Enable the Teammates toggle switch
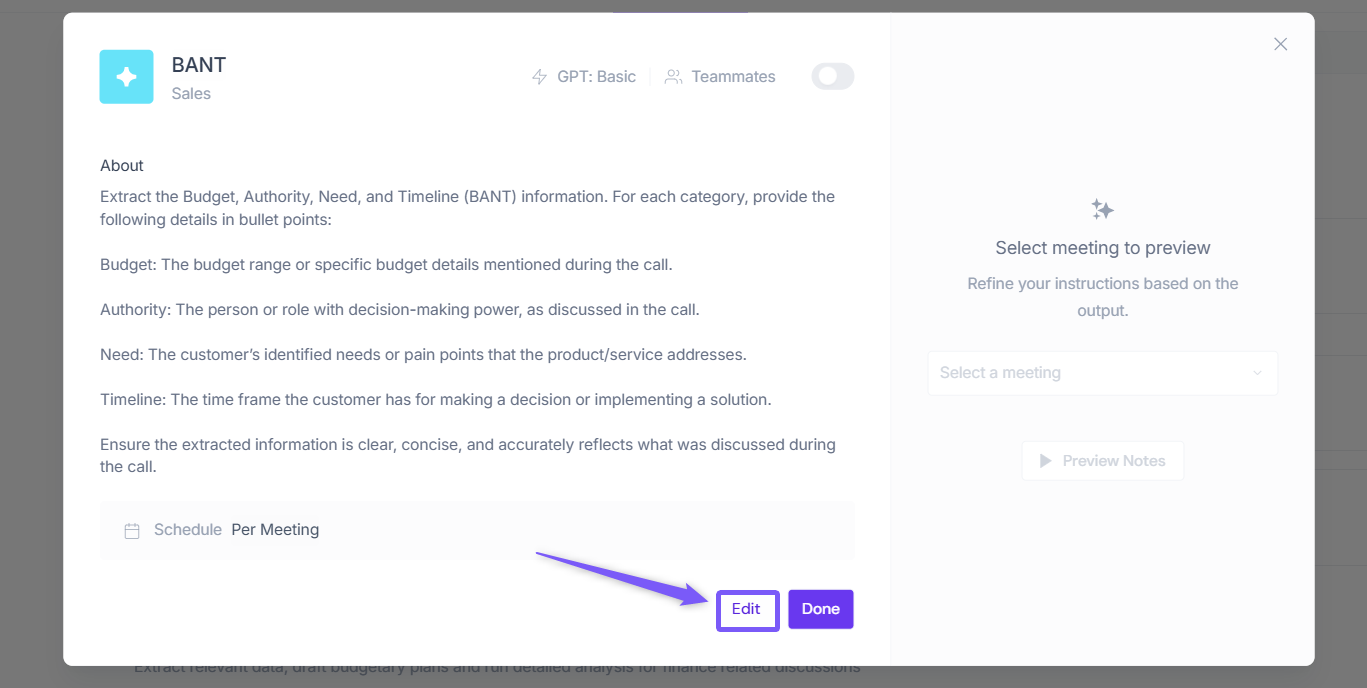 click(832, 77)
